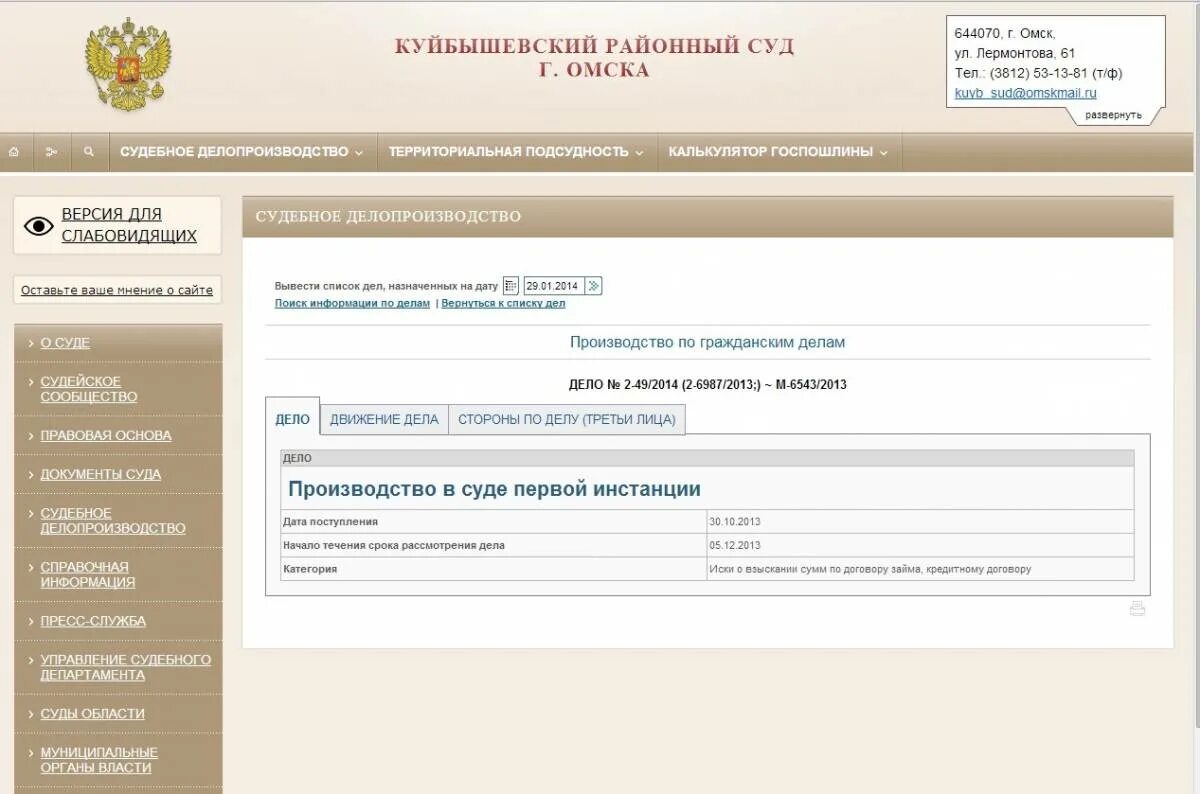The width and height of the screenshot is (1200, 794).
Task: Expand court contacts via развернуть
Action: (x=1113, y=114)
